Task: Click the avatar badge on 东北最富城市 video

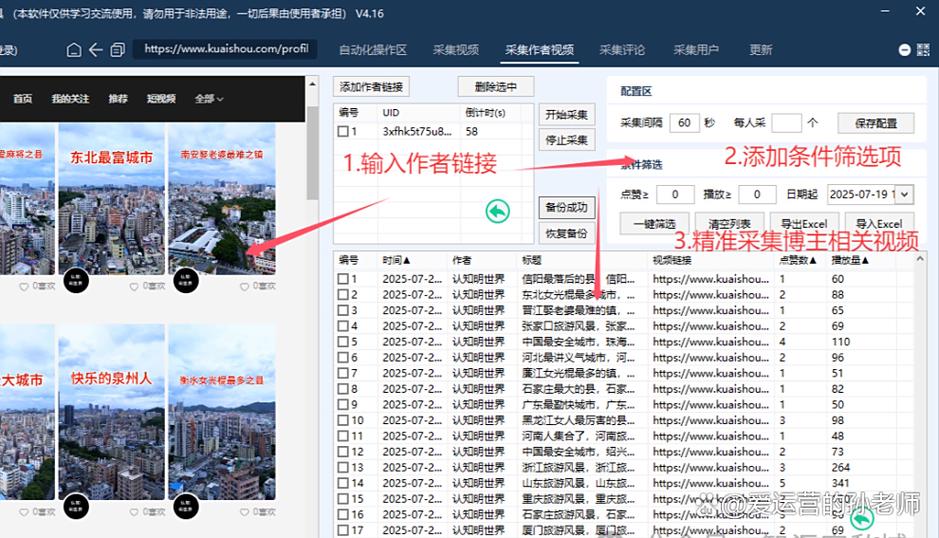Action: click(77, 282)
